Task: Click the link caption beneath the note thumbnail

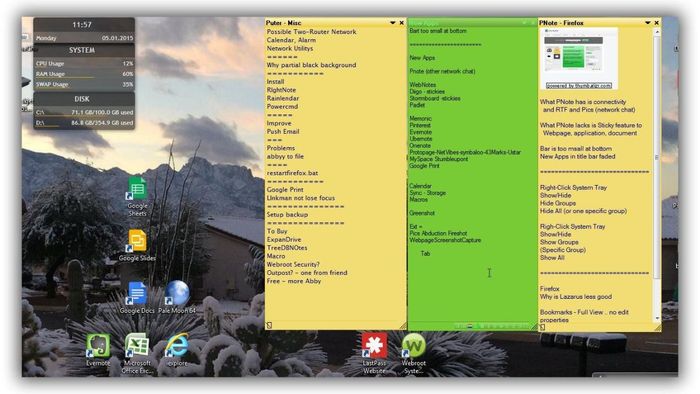Action: [579, 86]
